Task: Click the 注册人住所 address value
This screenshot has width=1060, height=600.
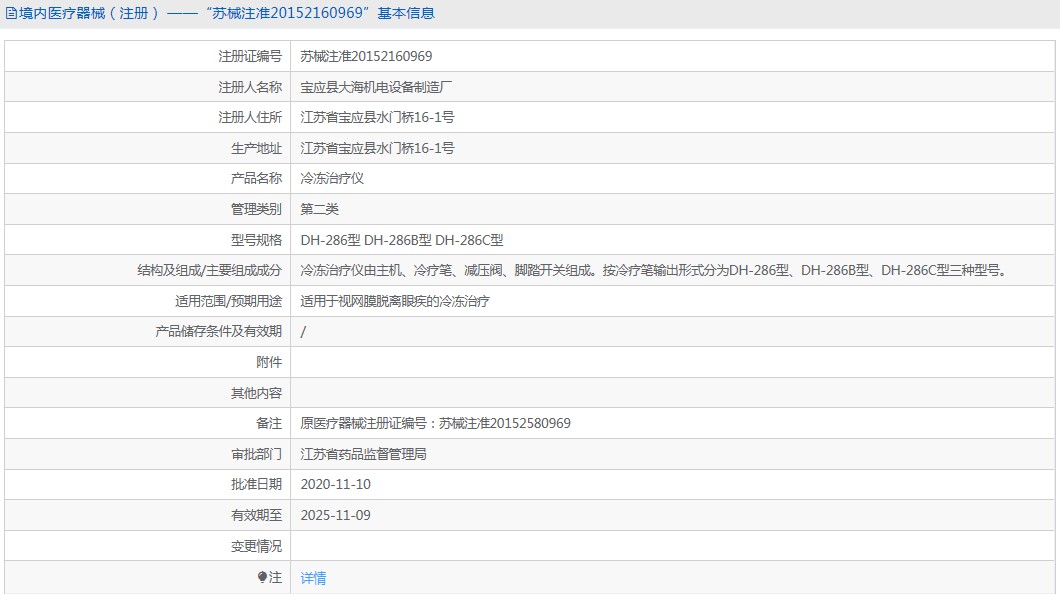Action: tap(377, 117)
